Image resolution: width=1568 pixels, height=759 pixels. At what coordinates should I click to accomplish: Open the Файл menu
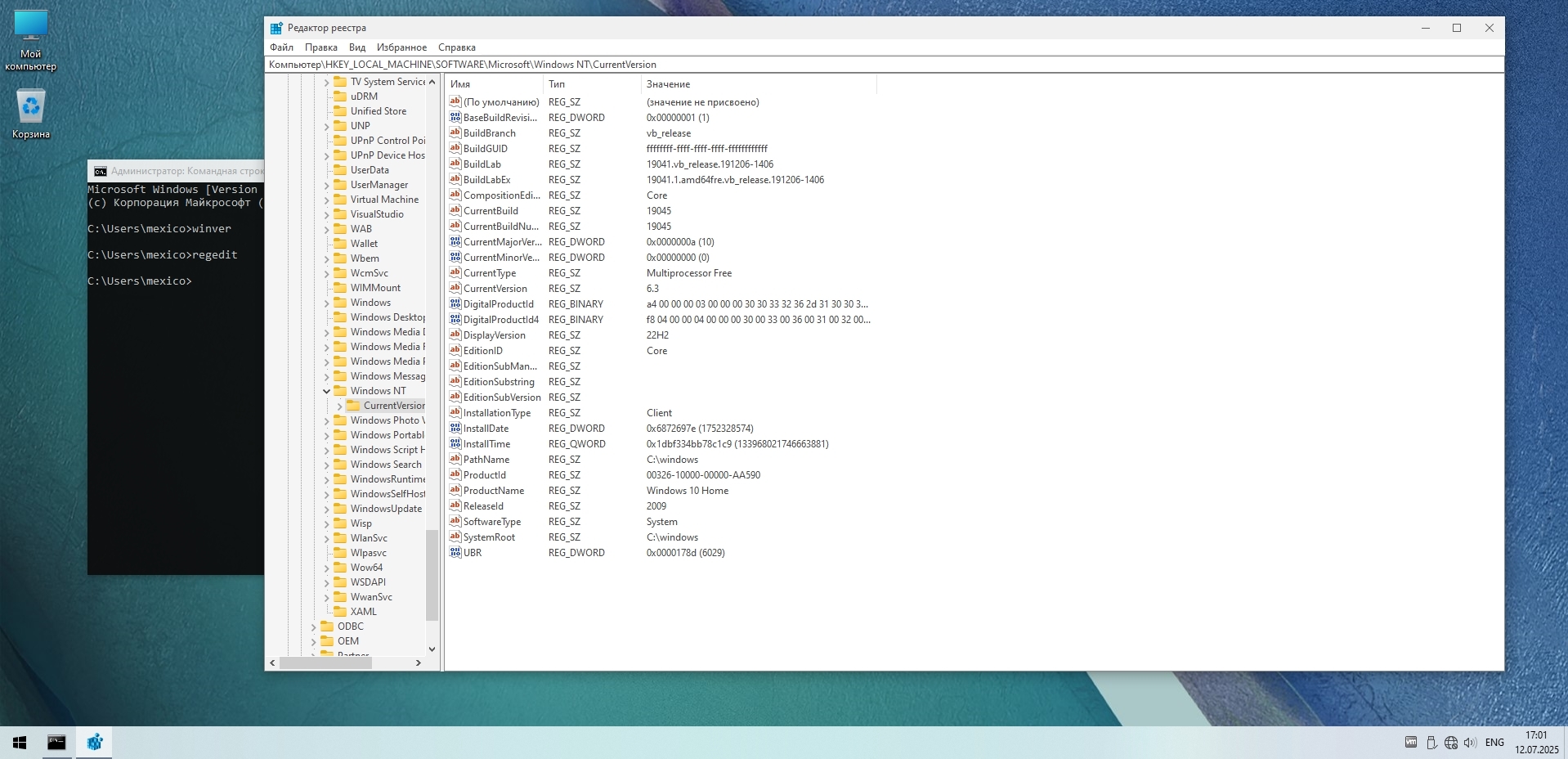(x=281, y=47)
